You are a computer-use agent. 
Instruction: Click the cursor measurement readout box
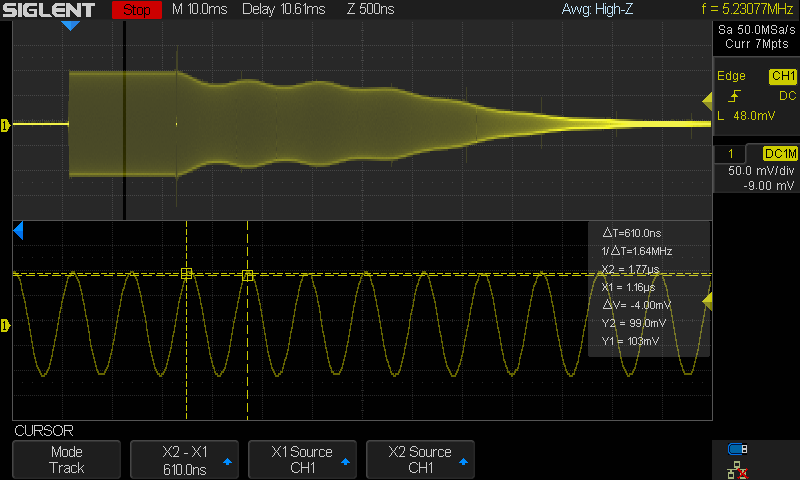pyautogui.click(x=647, y=289)
